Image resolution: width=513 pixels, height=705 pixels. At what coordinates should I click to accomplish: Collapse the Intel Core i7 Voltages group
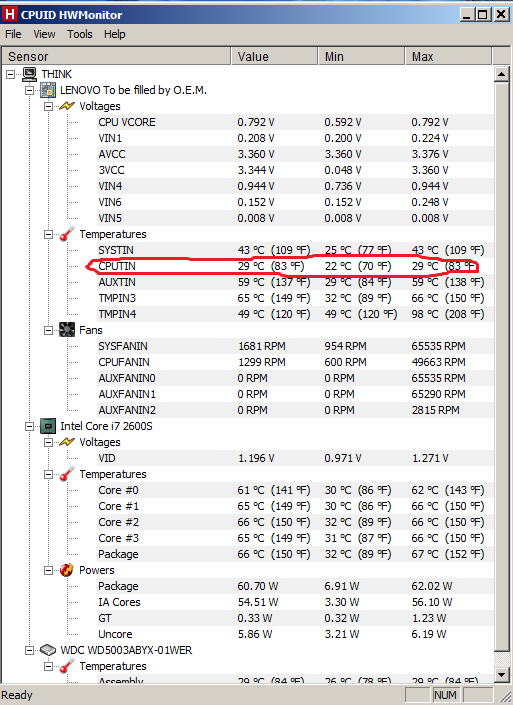(x=48, y=442)
